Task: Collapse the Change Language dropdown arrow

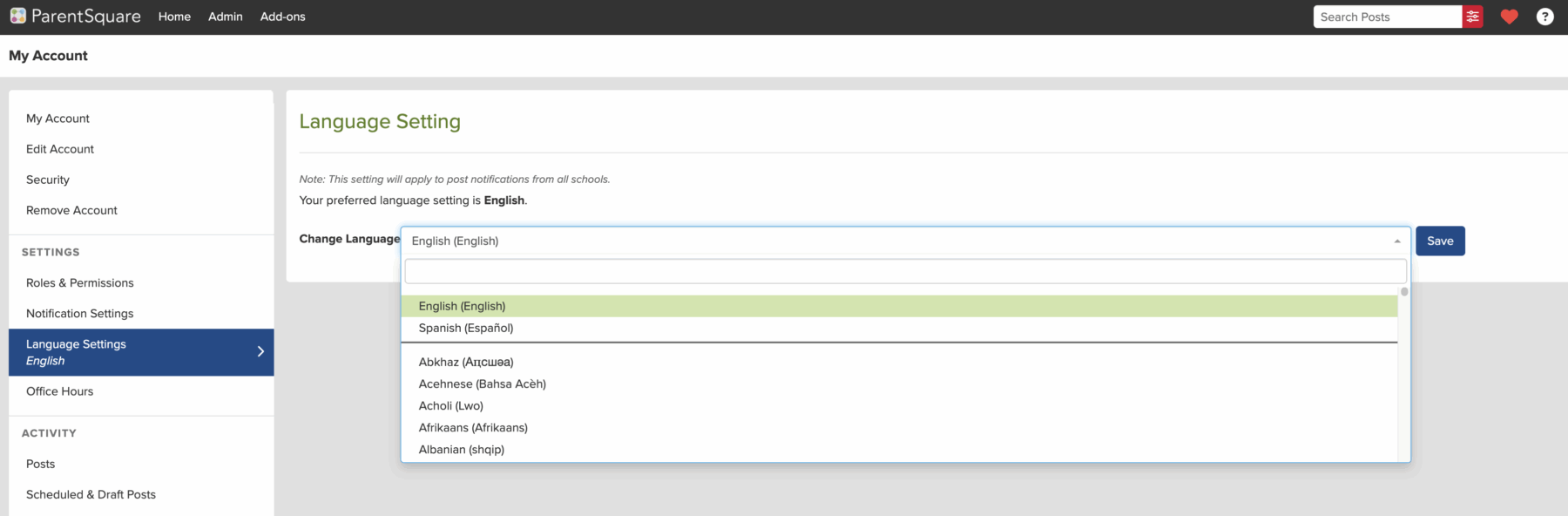Action: click(1397, 241)
